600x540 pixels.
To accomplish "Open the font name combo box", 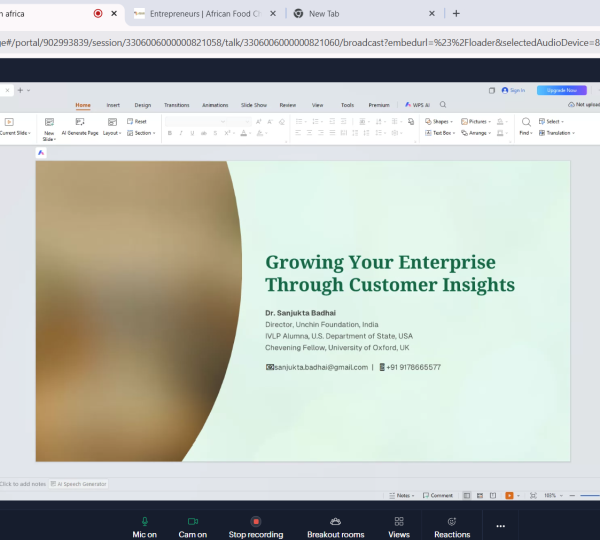I will (x=196, y=122).
